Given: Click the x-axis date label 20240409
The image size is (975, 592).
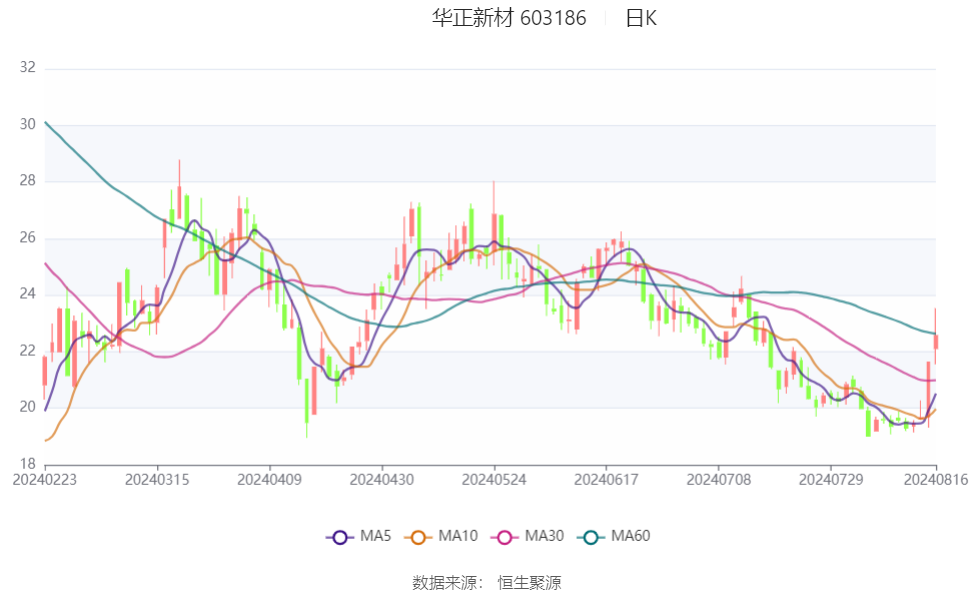Looking at the screenshot, I should (x=270, y=480).
